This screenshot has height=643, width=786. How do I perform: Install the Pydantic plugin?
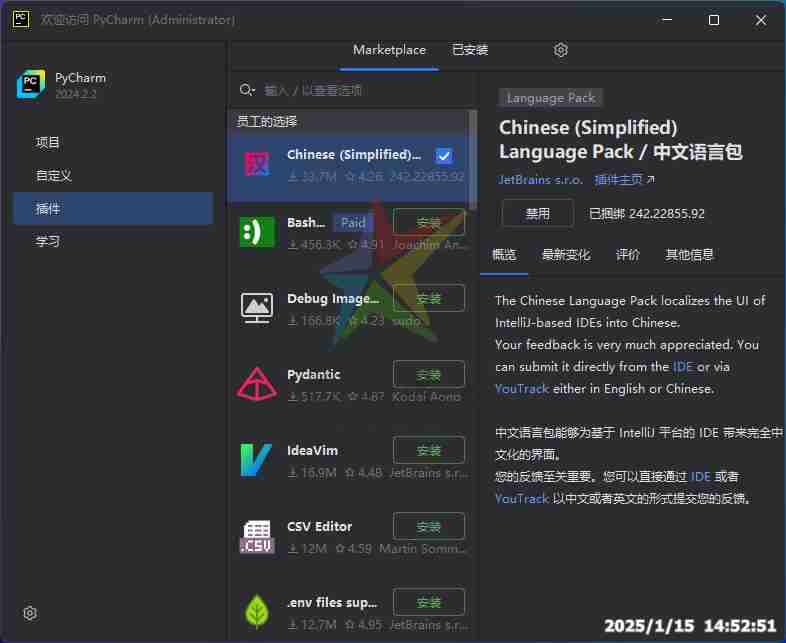pos(429,374)
